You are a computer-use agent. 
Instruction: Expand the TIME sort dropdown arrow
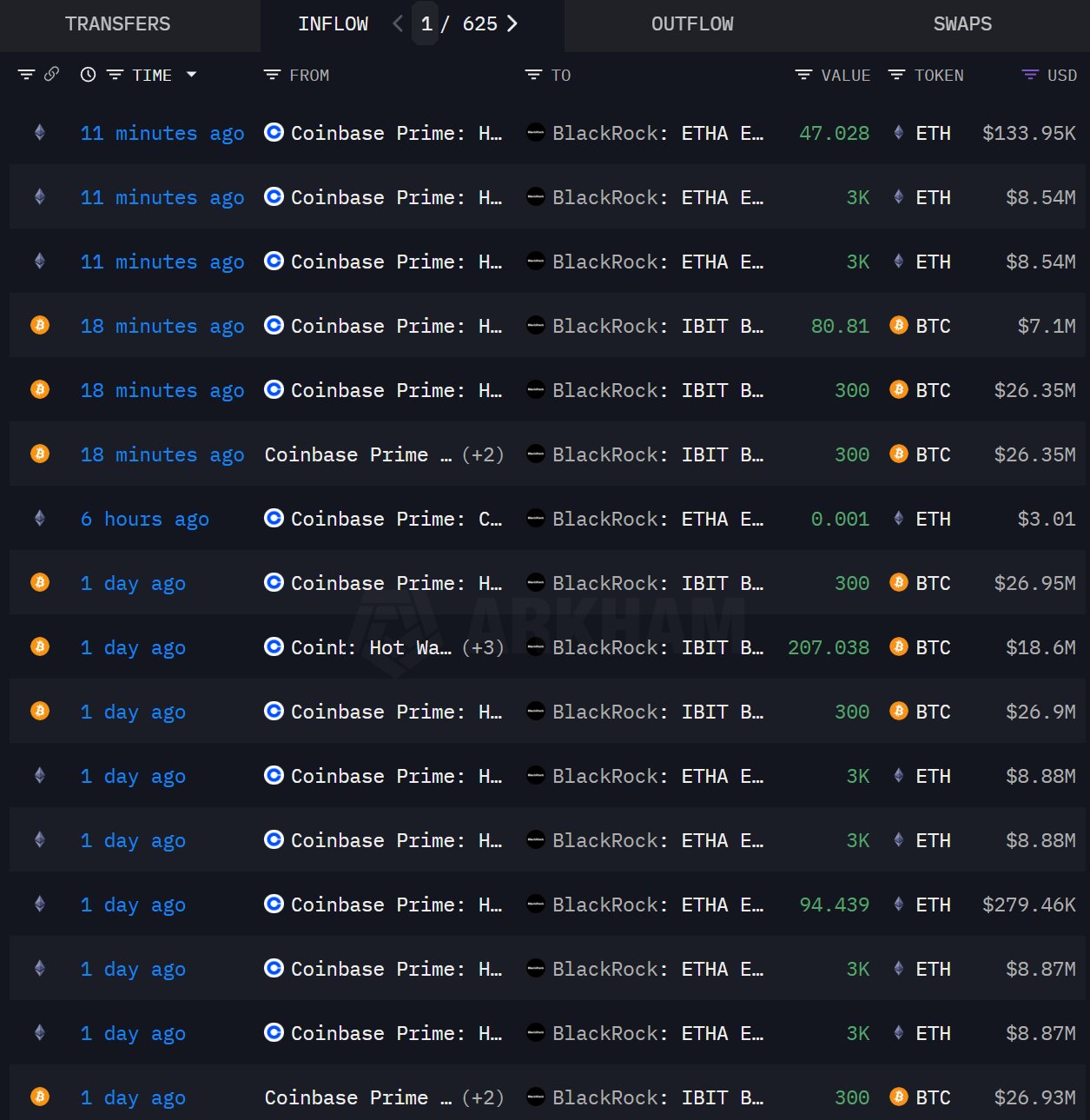tap(191, 75)
